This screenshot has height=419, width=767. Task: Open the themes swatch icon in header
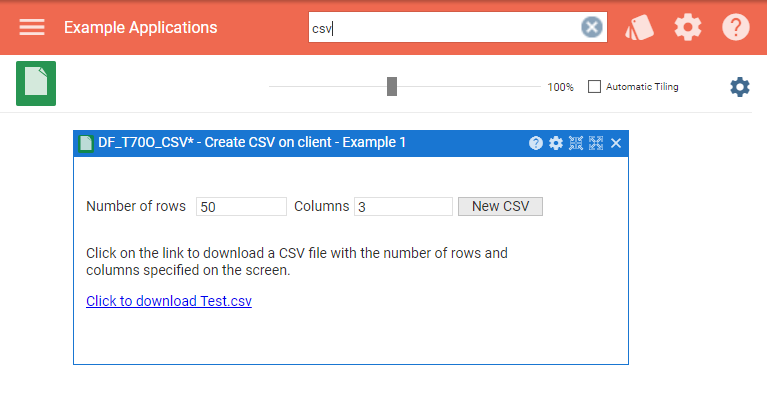(x=639, y=27)
